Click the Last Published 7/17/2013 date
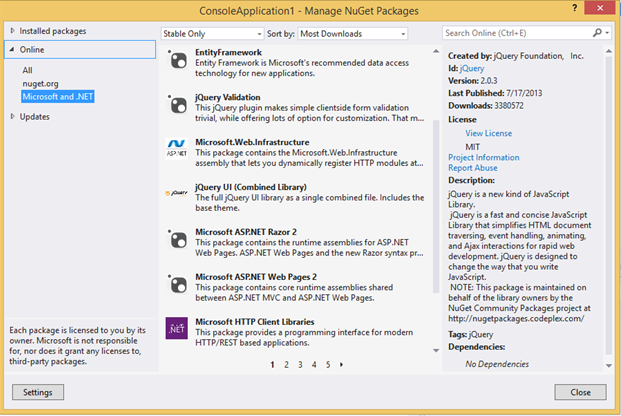 coord(524,93)
